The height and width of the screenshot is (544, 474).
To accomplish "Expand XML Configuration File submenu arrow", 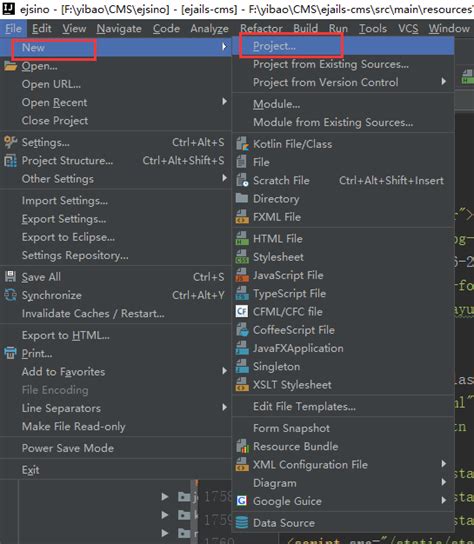I will point(443,464).
